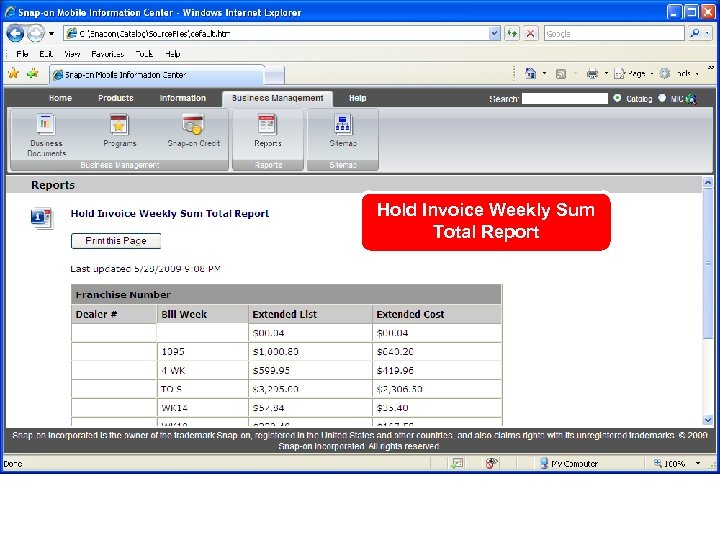Open the site Help tab
Viewport: 720px width, 540px height.
point(357,98)
